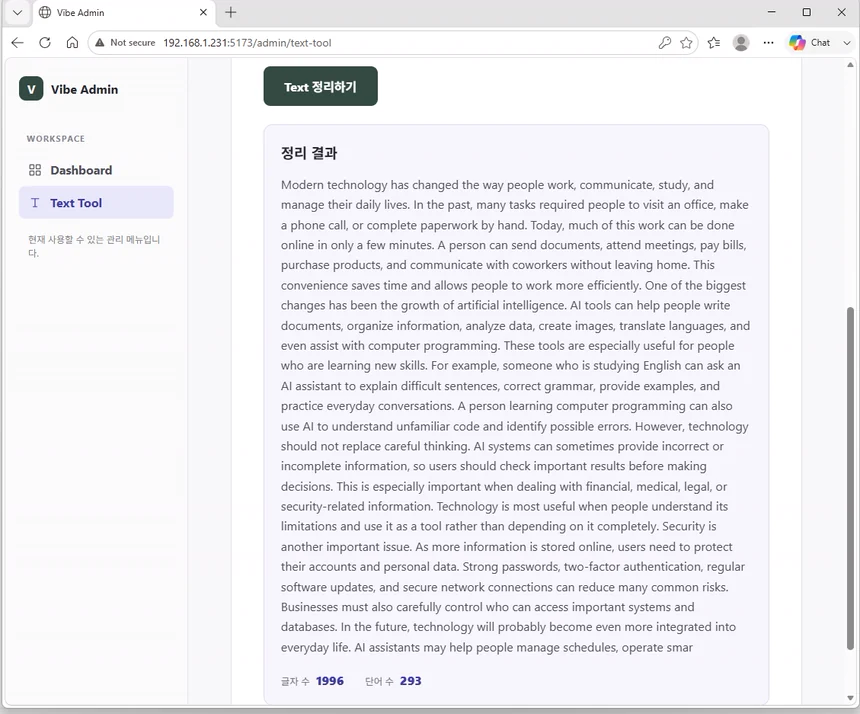Viewport: 860px width, 714px height.
Task: Open browser settings and more menu
Action: click(x=768, y=43)
